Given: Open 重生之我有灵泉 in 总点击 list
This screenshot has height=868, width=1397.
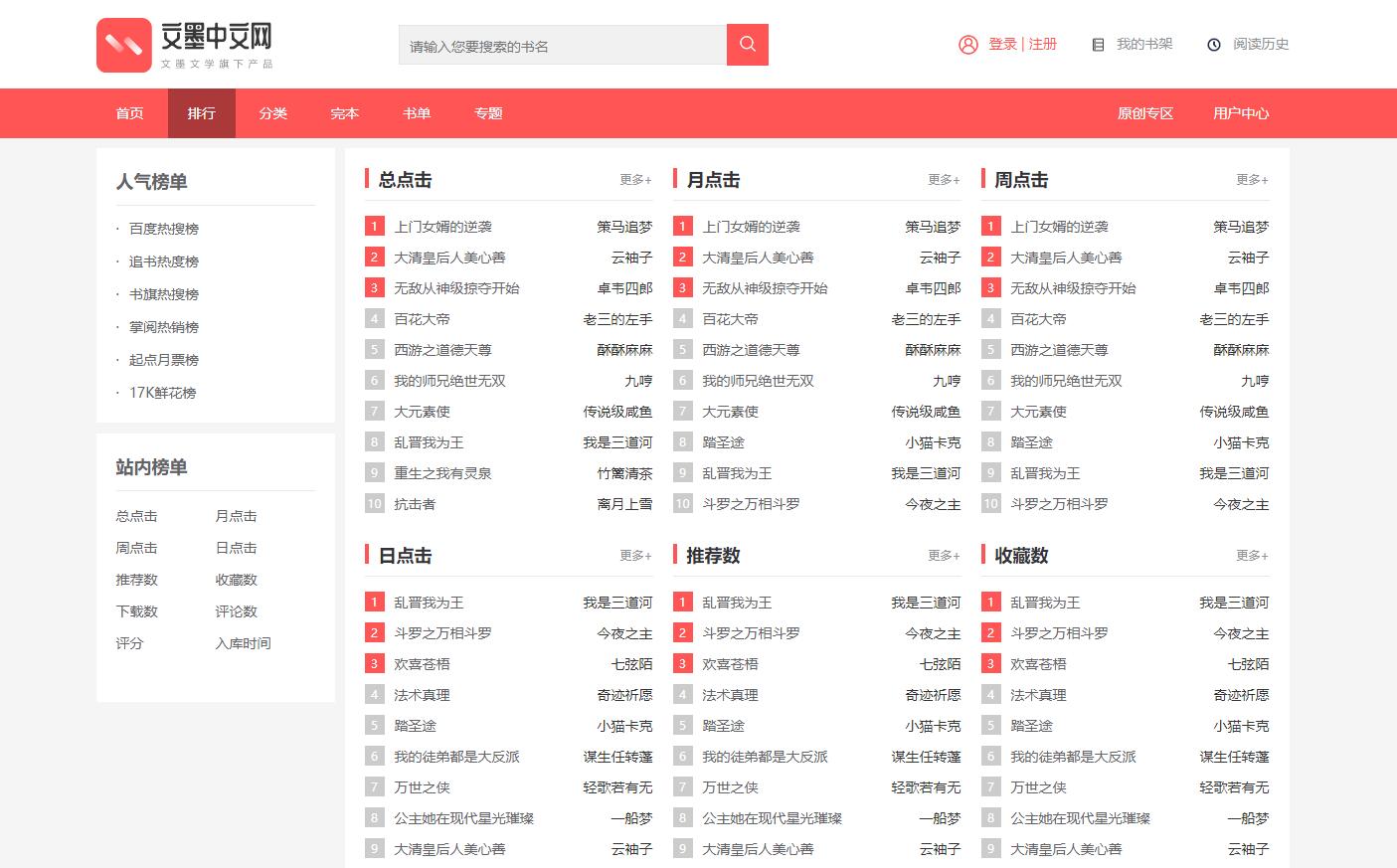Looking at the screenshot, I should coord(443,473).
